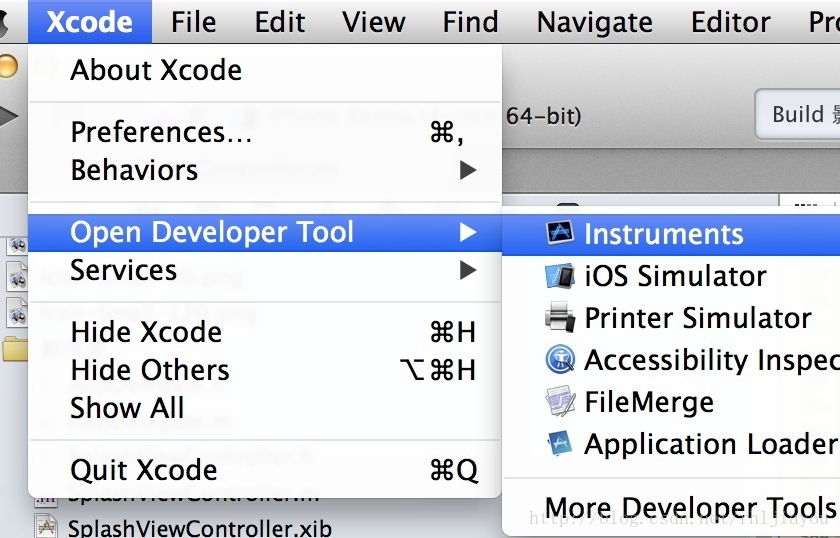
Task: Select About Xcode
Action: (x=156, y=70)
